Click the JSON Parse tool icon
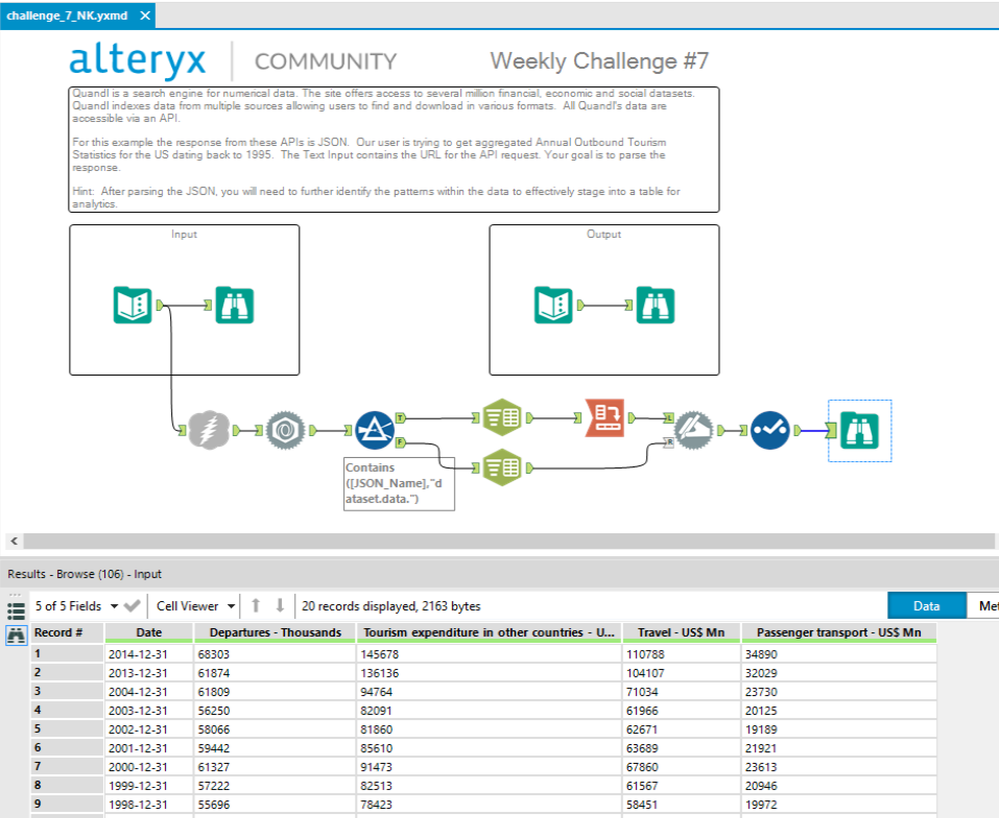 point(285,431)
